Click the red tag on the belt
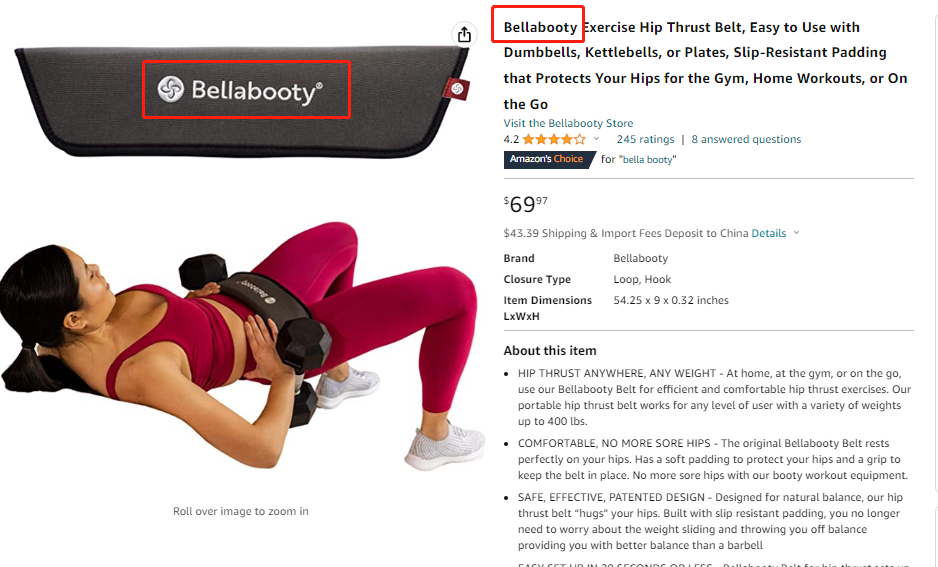This screenshot has height=567, width=938. [456, 89]
